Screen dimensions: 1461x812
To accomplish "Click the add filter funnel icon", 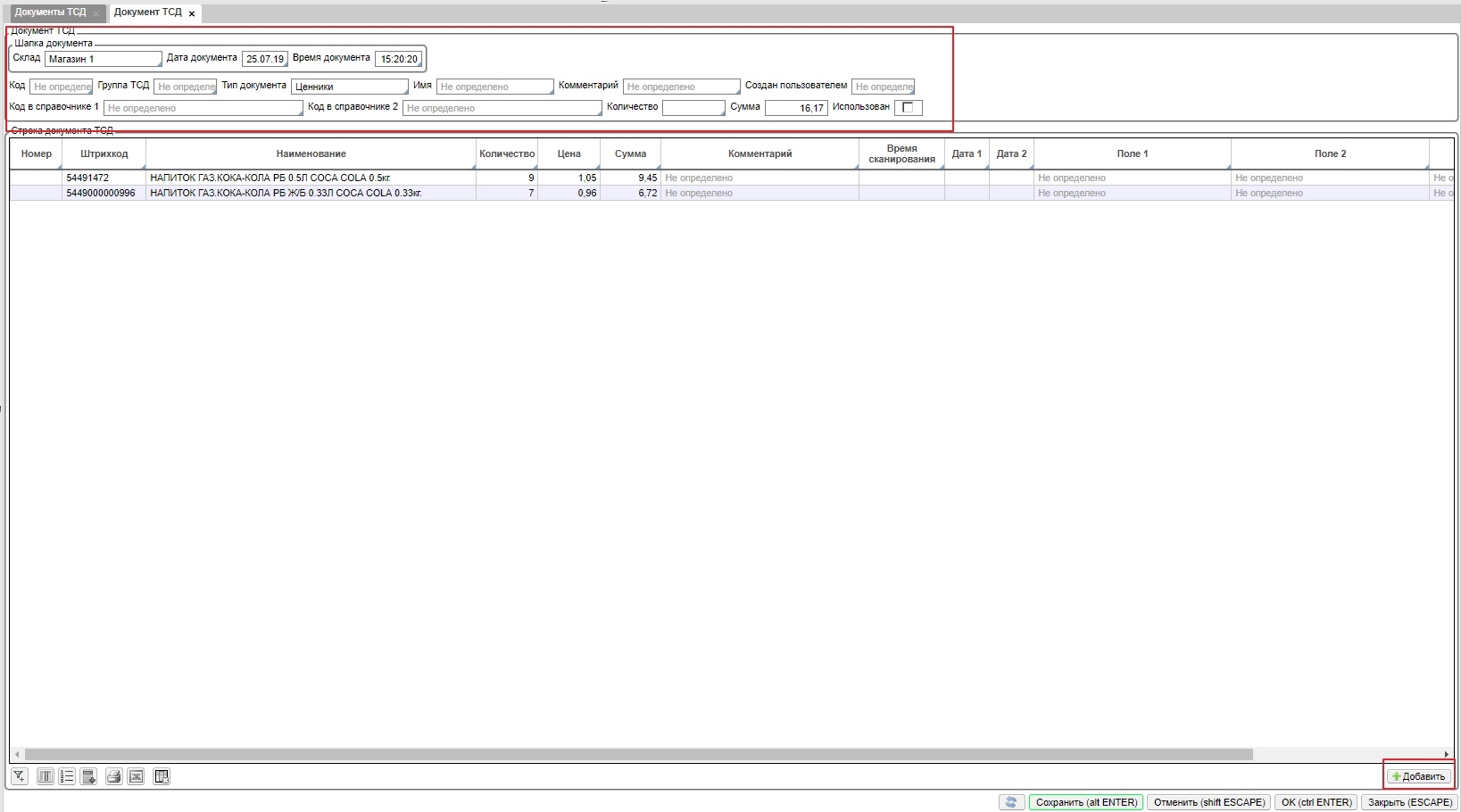I will point(20,776).
